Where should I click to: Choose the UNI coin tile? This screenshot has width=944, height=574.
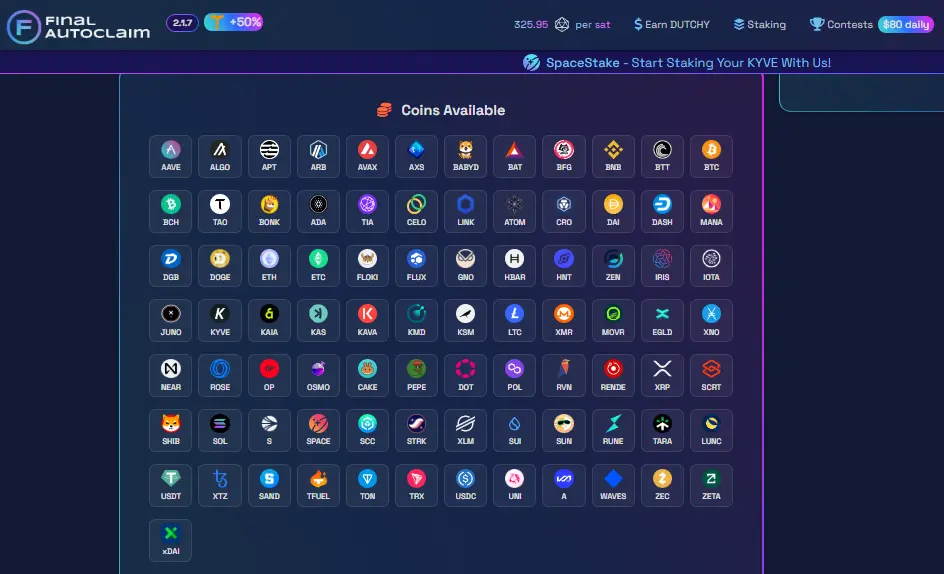pos(514,485)
